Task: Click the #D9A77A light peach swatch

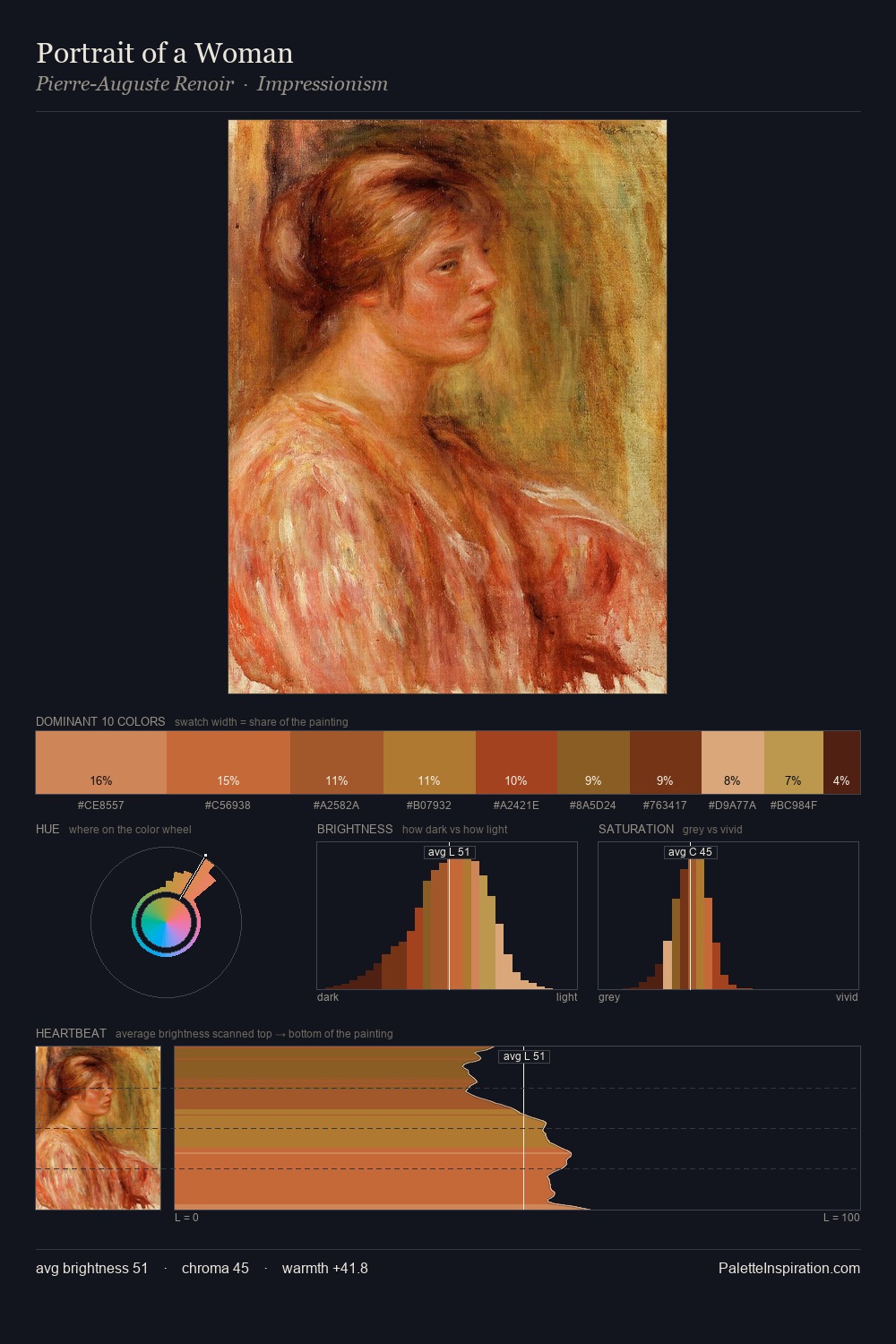Action: coord(732,762)
